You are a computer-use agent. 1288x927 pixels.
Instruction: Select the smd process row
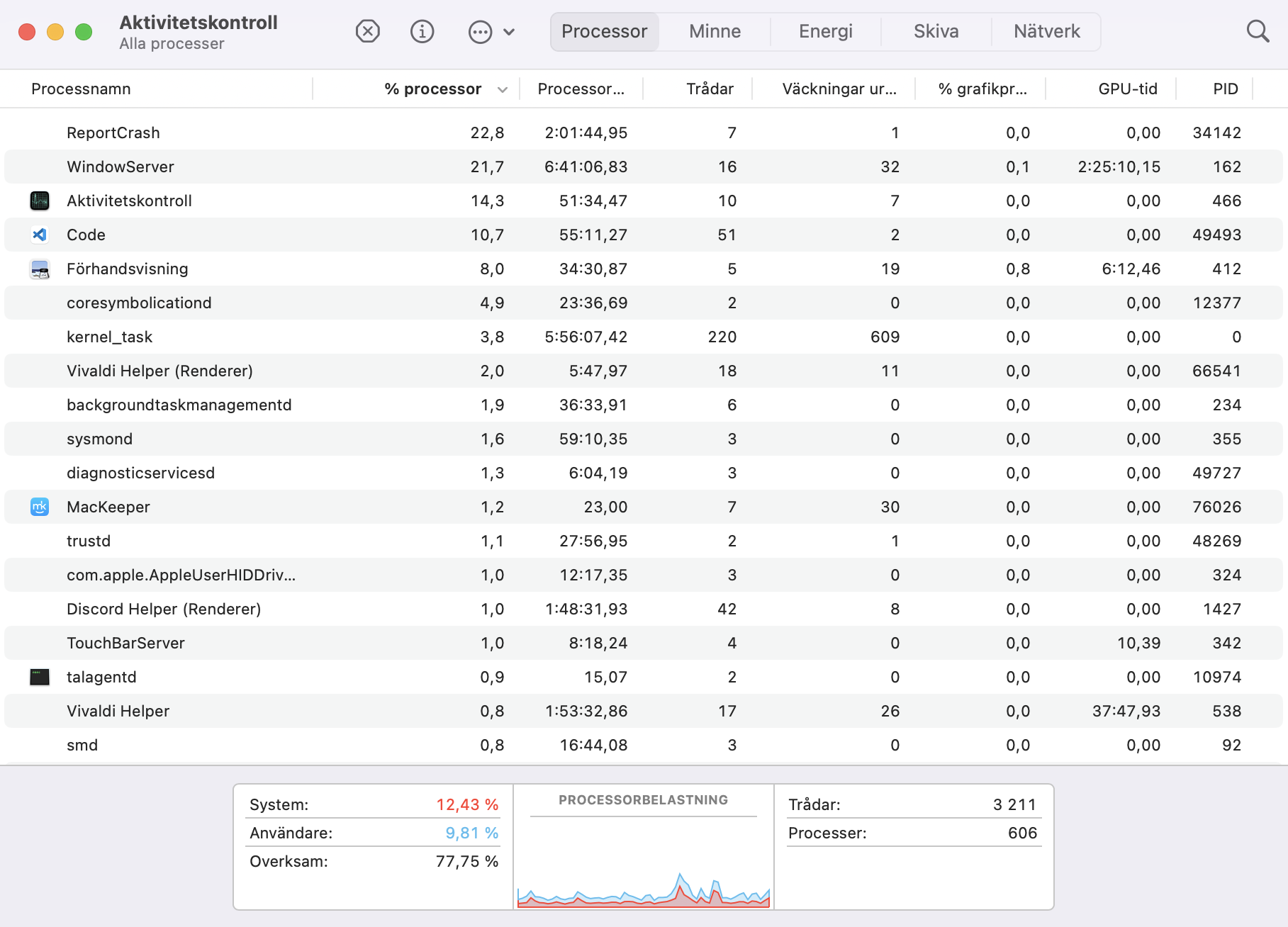click(x=644, y=745)
